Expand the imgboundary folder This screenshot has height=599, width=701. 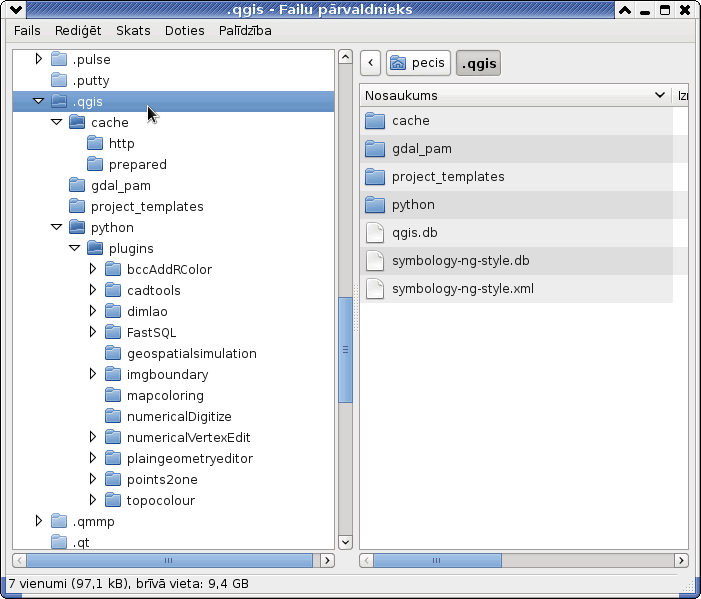[x=93, y=374]
